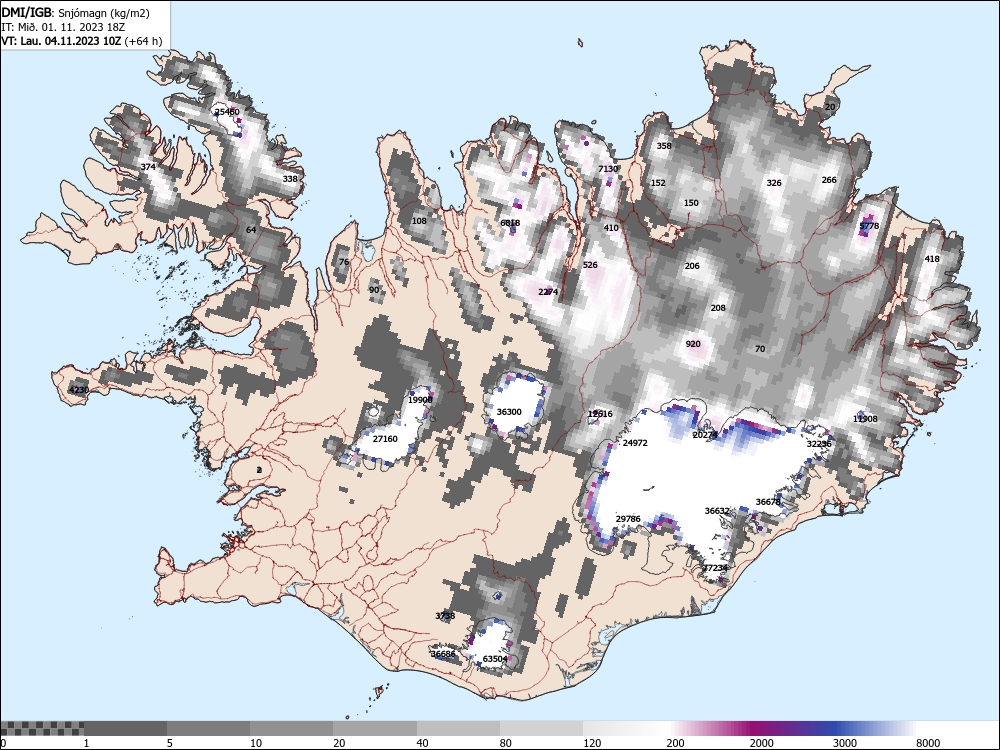Click the map value 70
This screenshot has width=1000, height=750.
(760, 349)
